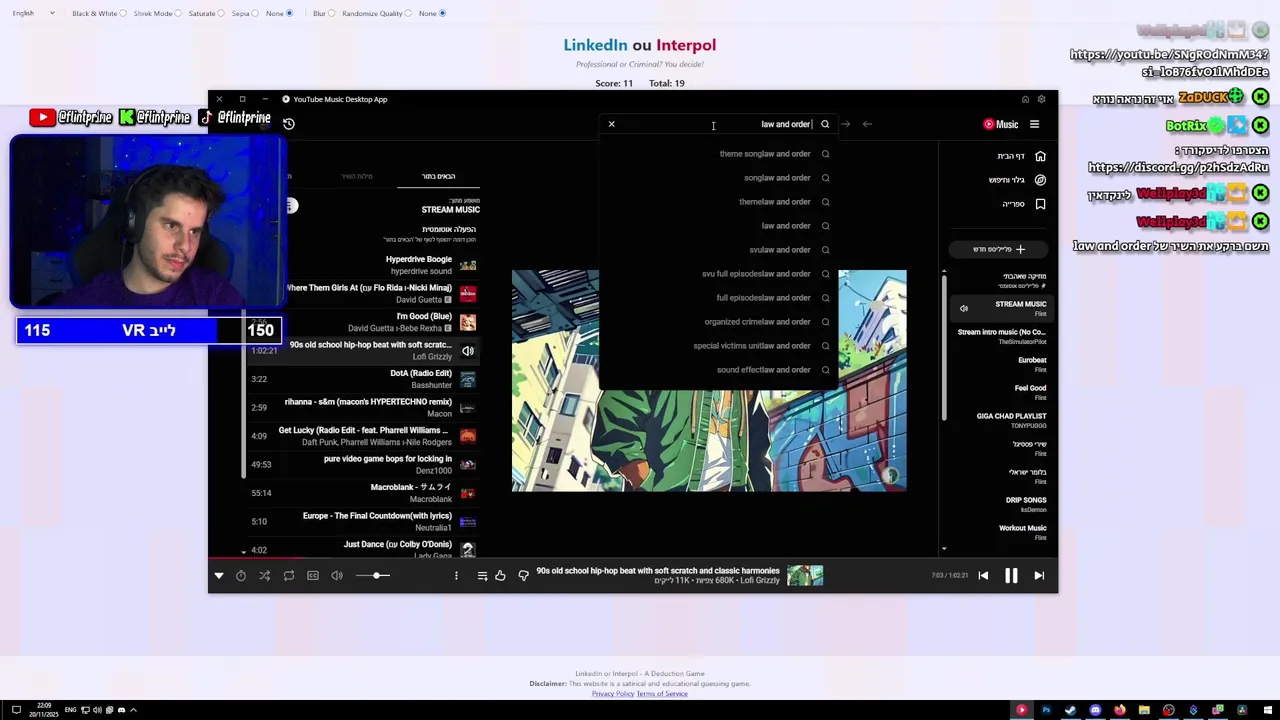Open the YouTube Music hamburger menu
This screenshot has height=720, width=1280.
click(1034, 125)
